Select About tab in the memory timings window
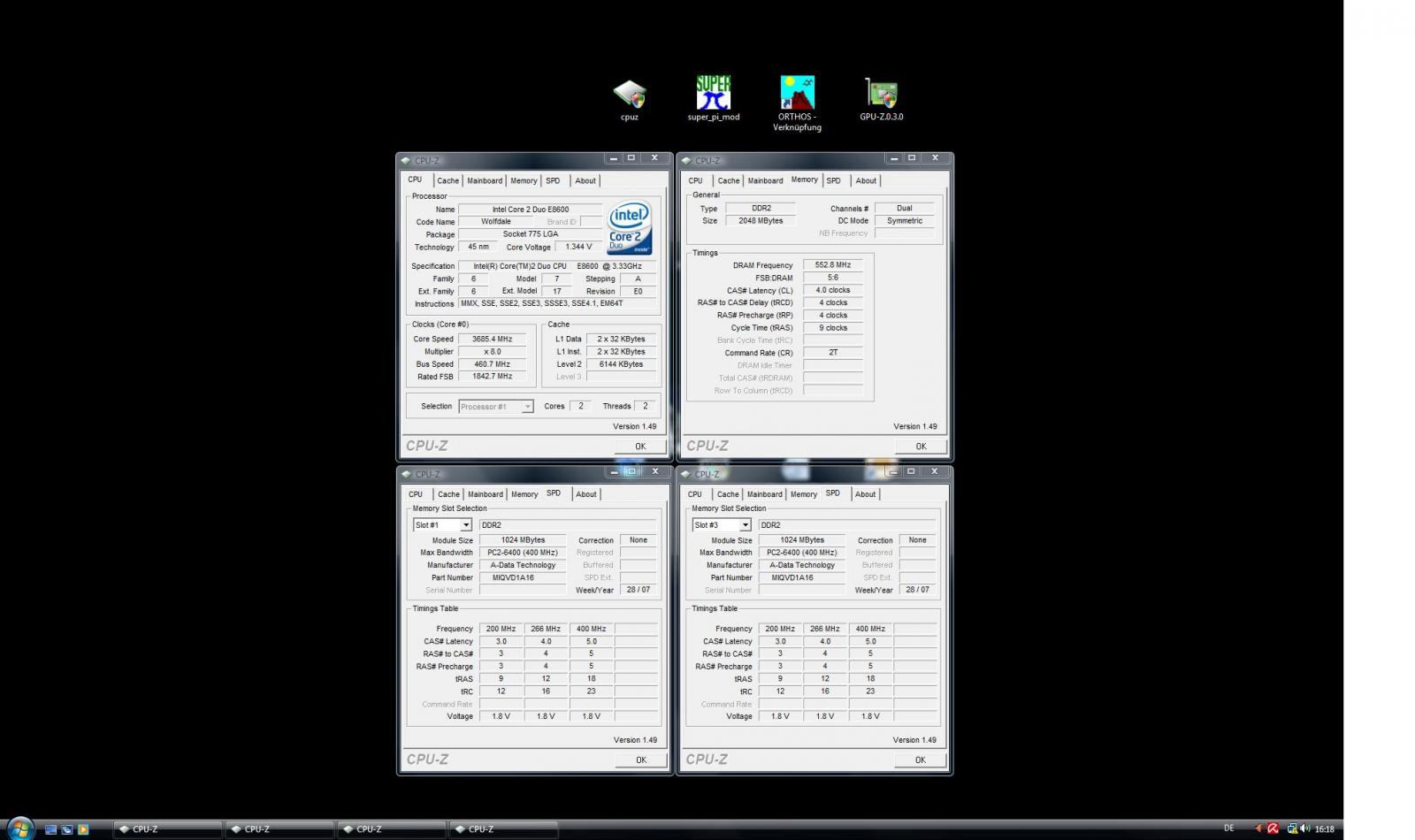This screenshot has width=1415, height=840. [x=866, y=180]
